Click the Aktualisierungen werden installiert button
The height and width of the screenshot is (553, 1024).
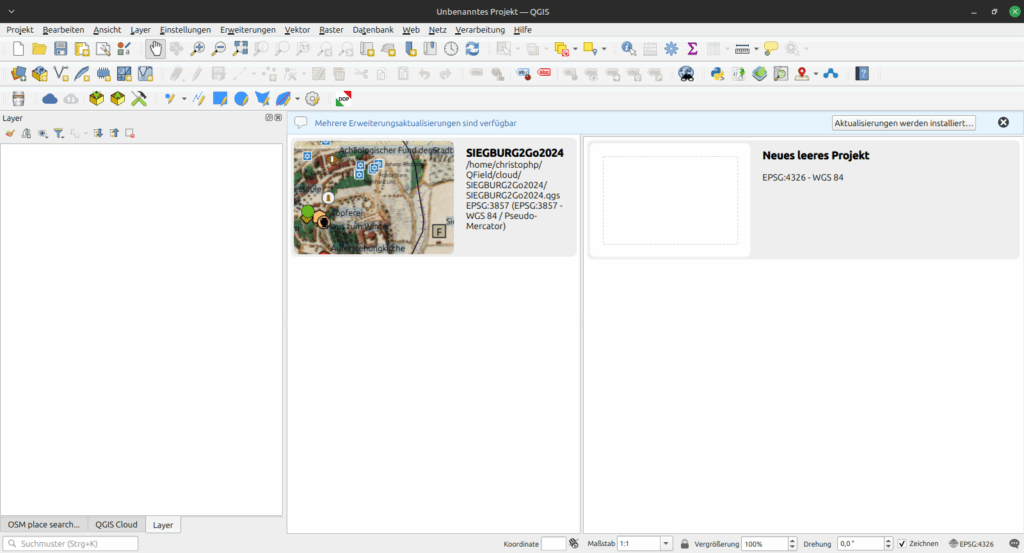coord(903,123)
